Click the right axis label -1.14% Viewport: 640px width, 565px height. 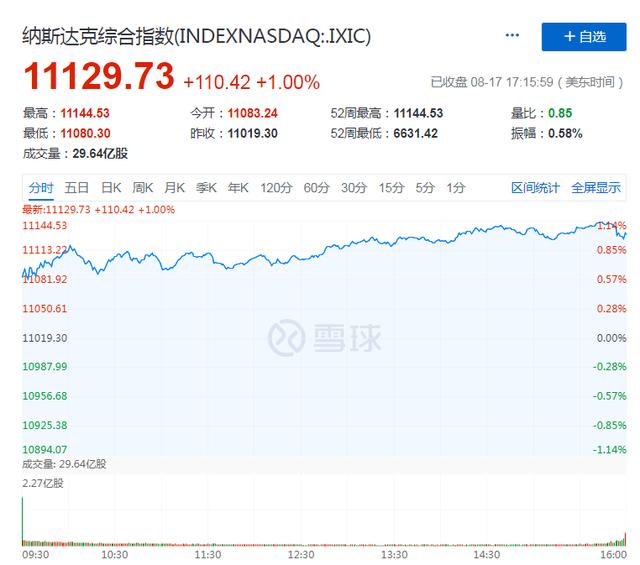(x=610, y=450)
